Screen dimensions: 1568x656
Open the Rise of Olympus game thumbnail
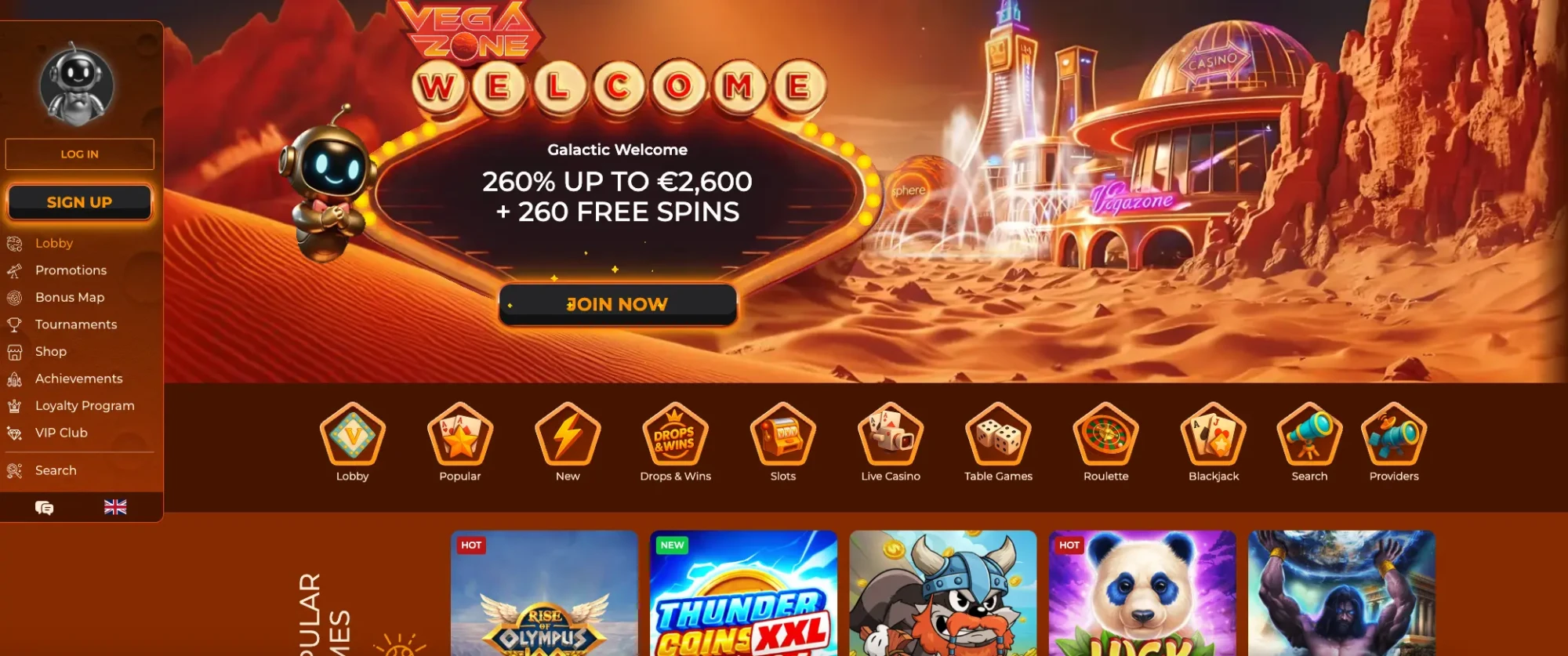(x=544, y=593)
